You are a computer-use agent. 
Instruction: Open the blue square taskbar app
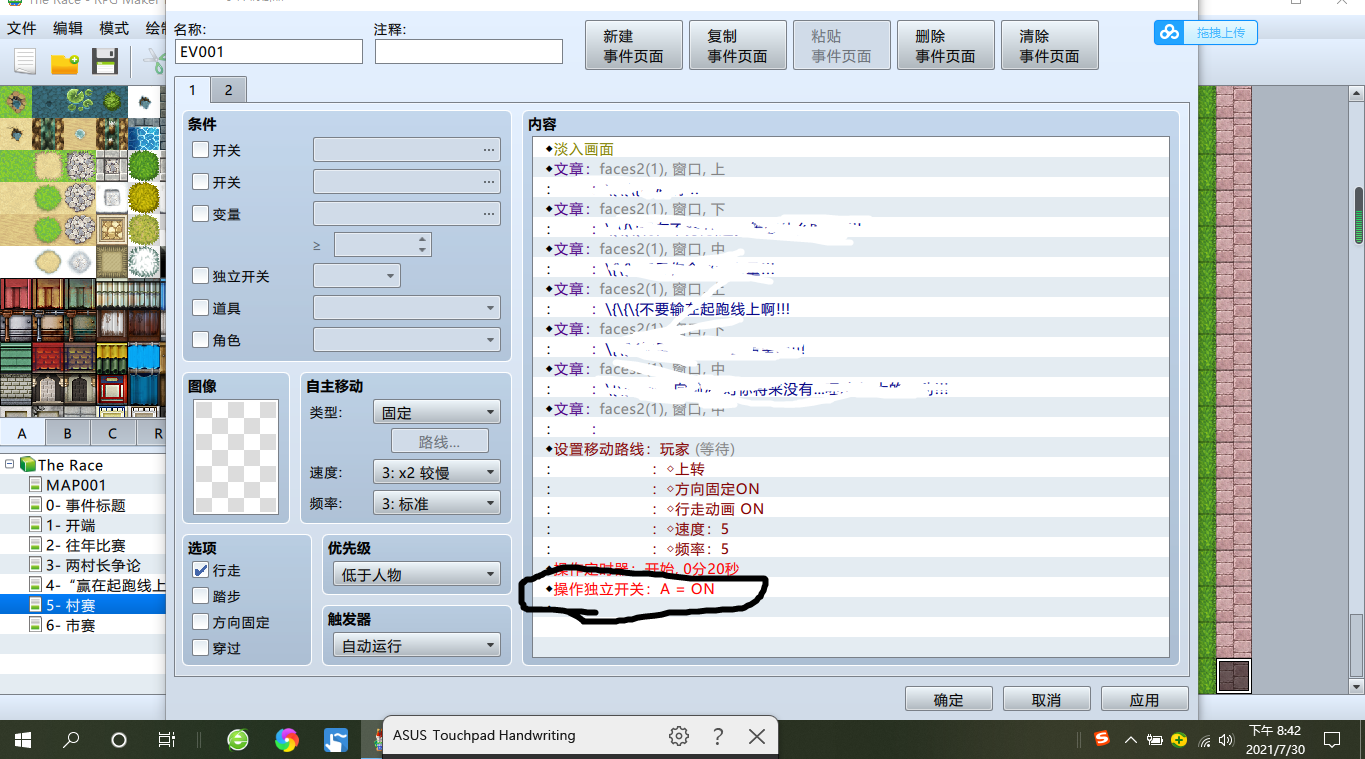[x=336, y=740]
